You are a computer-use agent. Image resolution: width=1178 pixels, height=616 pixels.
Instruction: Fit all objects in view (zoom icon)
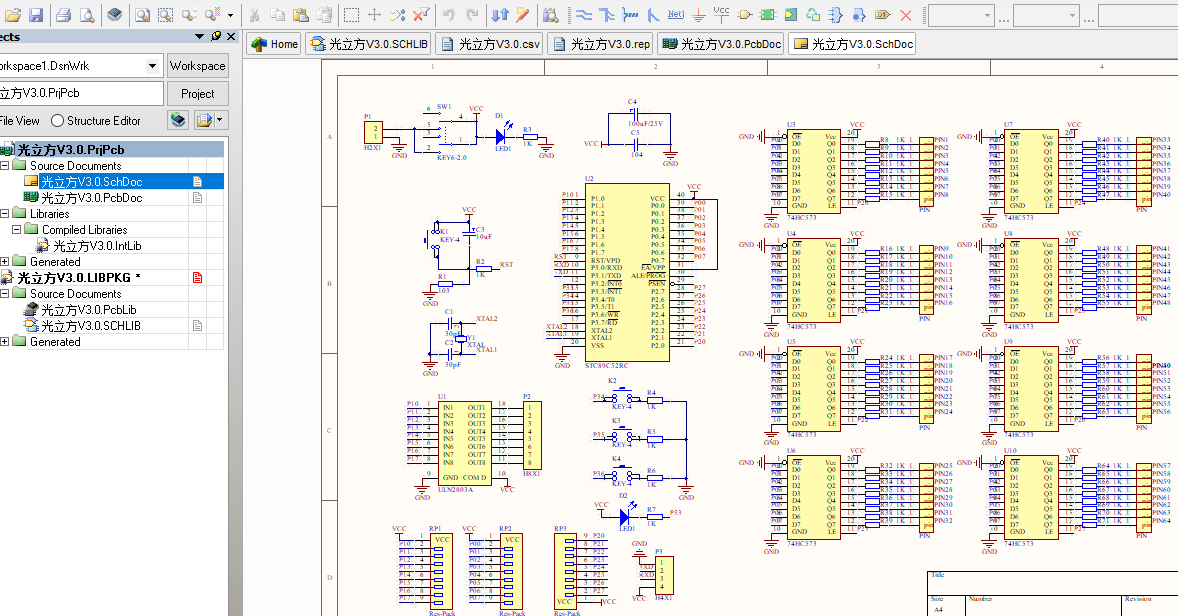(x=142, y=14)
